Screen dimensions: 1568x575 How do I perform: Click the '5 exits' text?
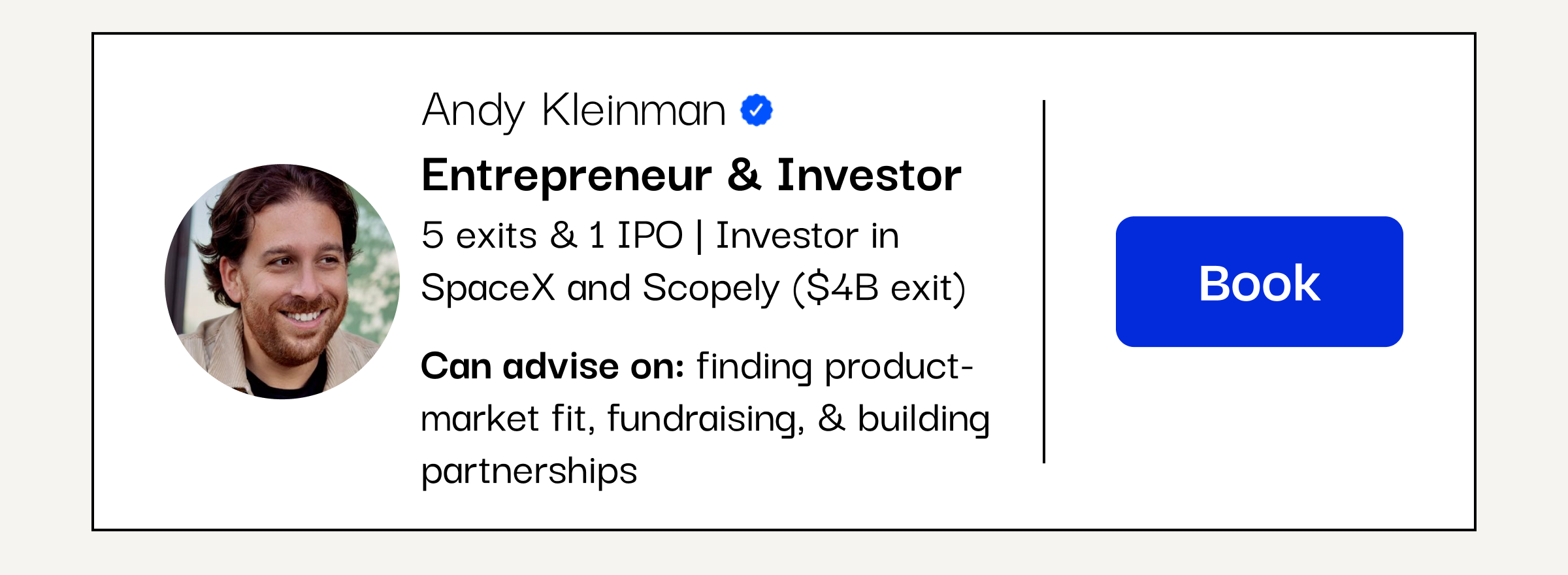click(479, 235)
